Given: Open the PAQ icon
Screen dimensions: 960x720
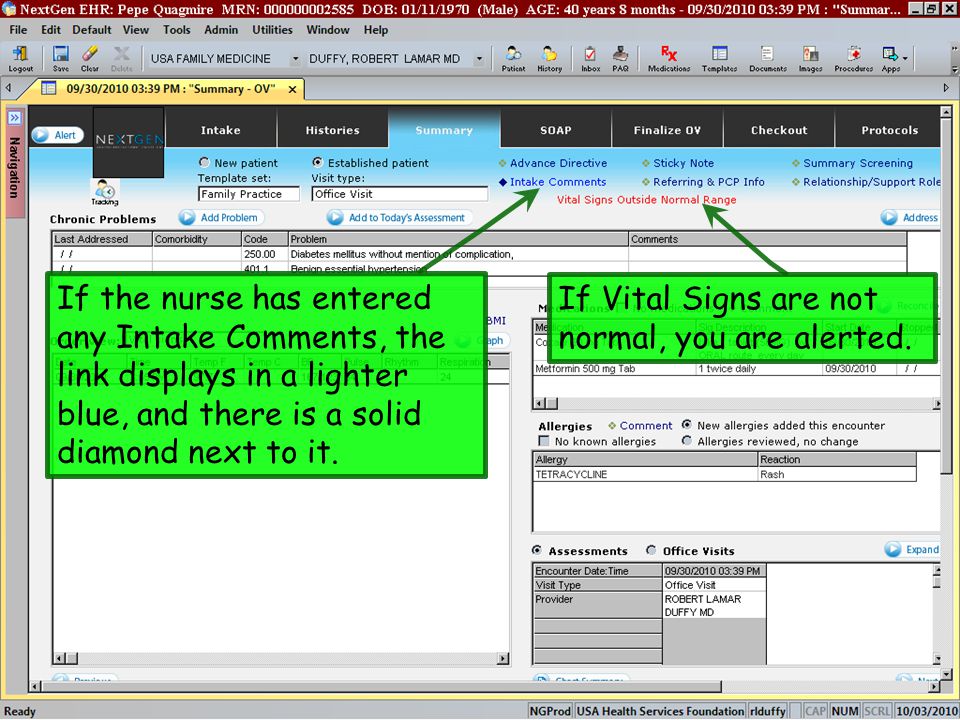Looking at the screenshot, I should click(x=620, y=59).
